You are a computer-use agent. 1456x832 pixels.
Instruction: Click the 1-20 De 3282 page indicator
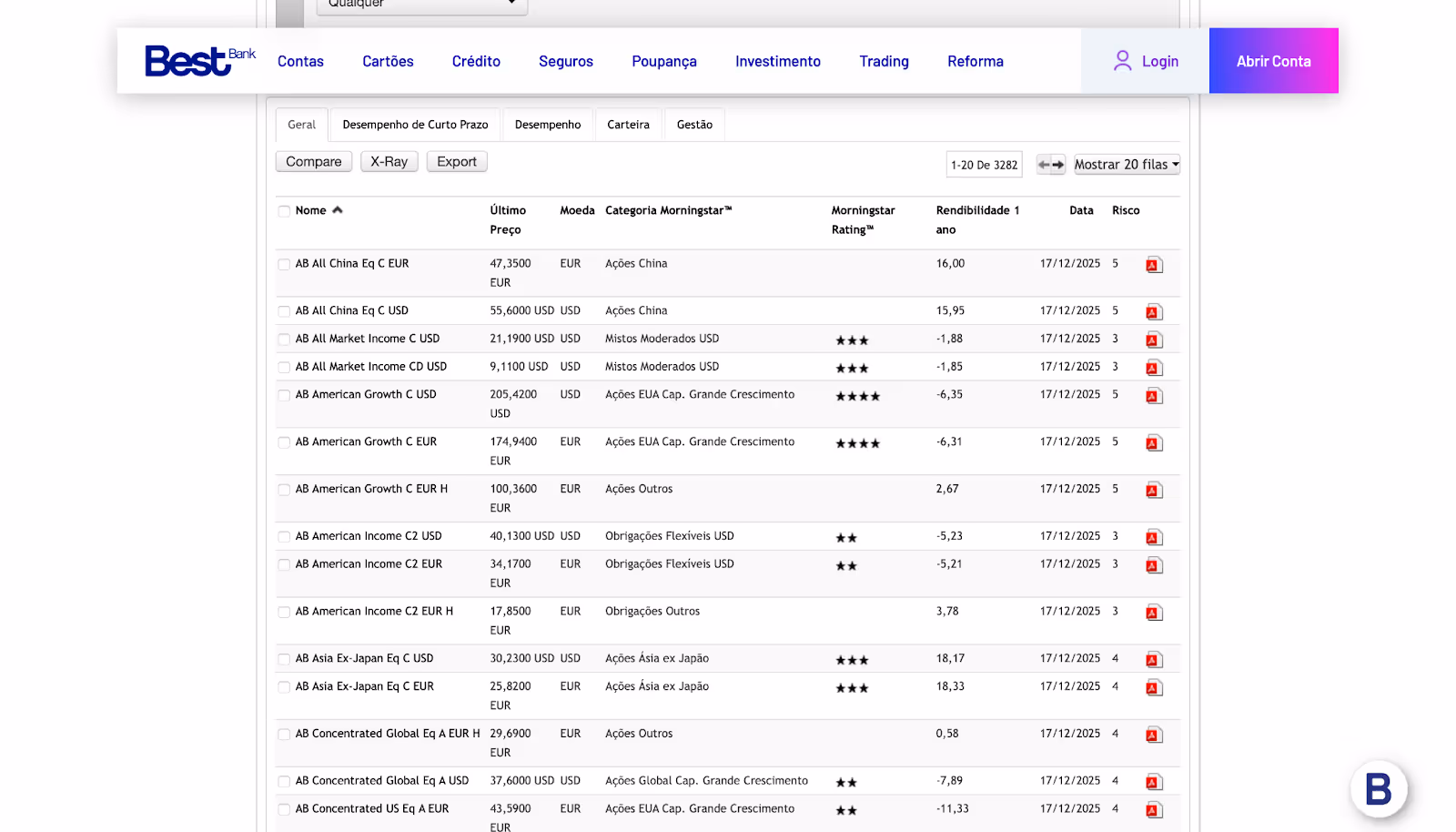pyautogui.click(x=984, y=165)
